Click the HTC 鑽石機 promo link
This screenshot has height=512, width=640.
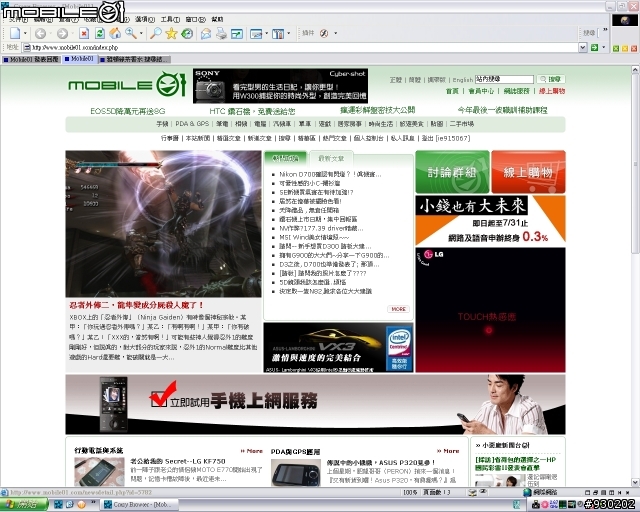[252, 111]
